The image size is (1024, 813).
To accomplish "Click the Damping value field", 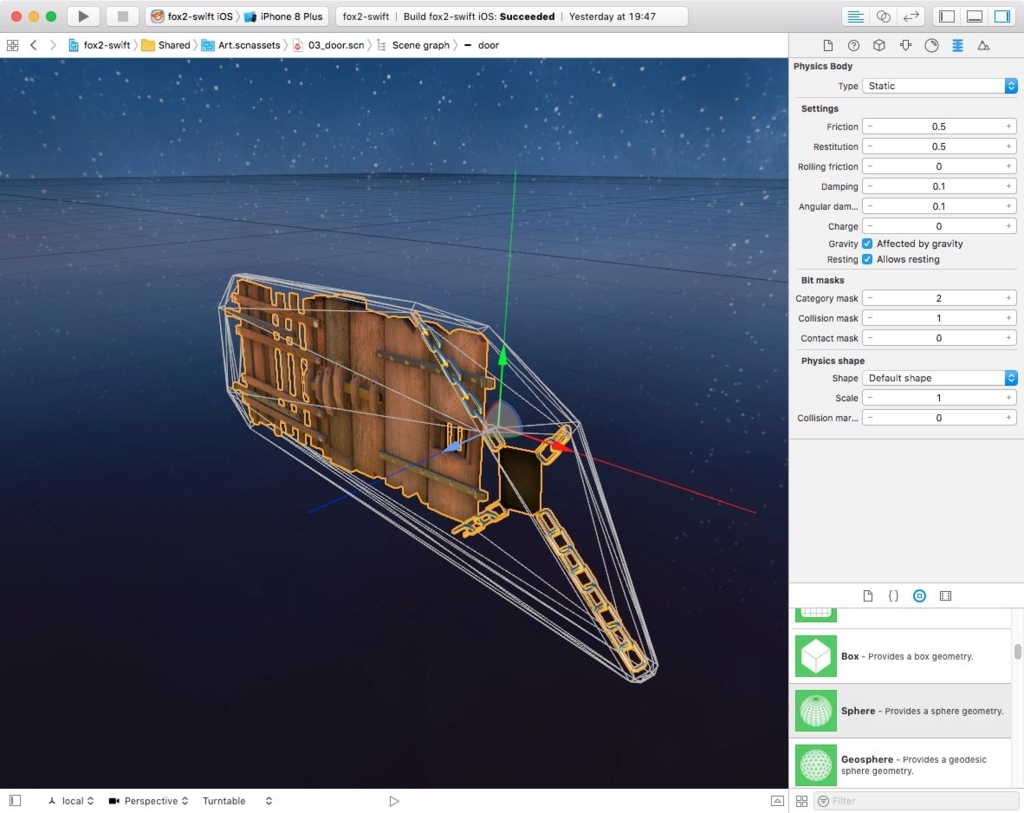I will [x=939, y=186].
